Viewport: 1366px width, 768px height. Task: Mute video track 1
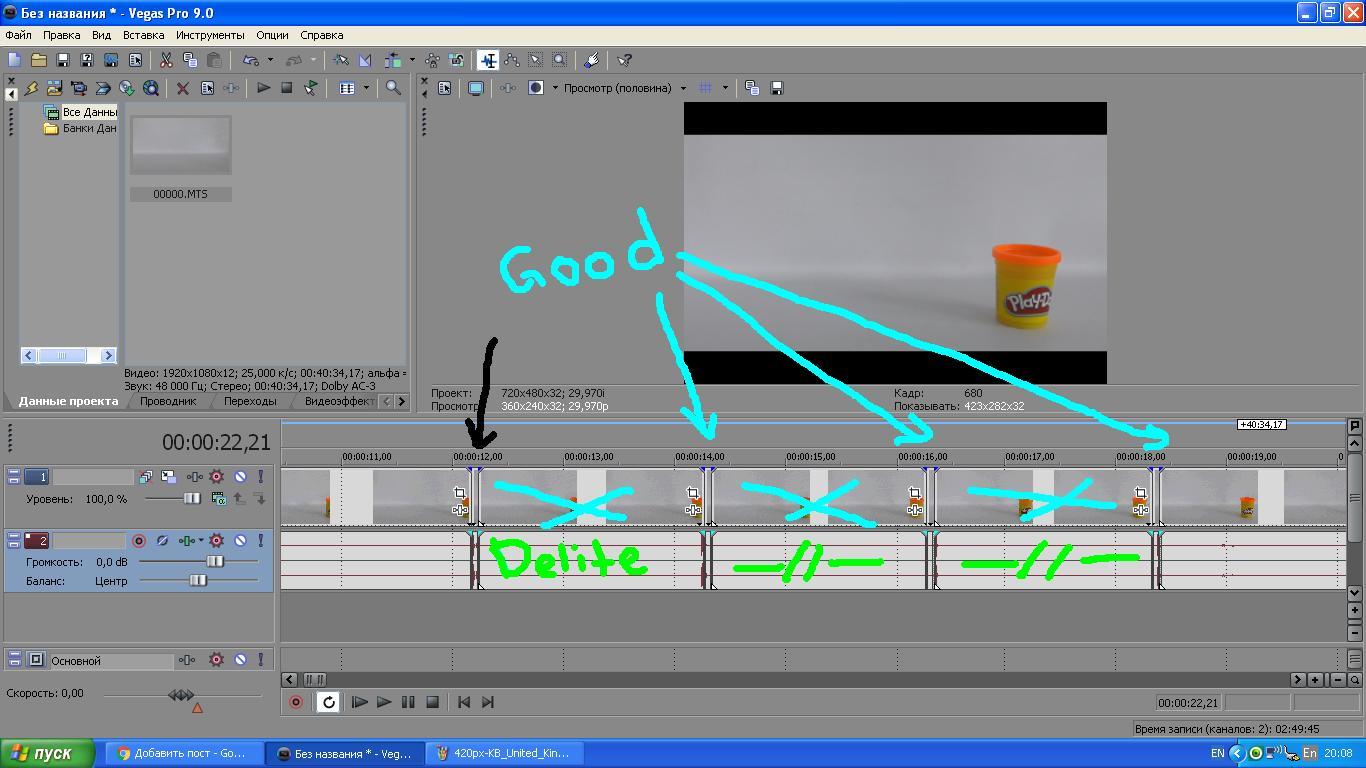pos(240,477)
